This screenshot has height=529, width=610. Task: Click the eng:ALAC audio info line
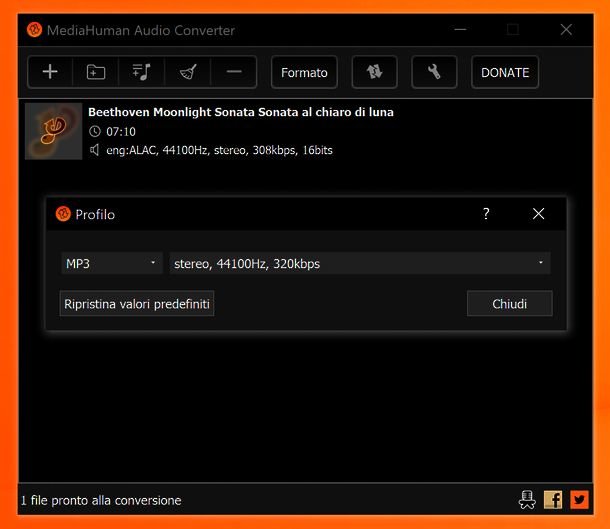point(219,150)
